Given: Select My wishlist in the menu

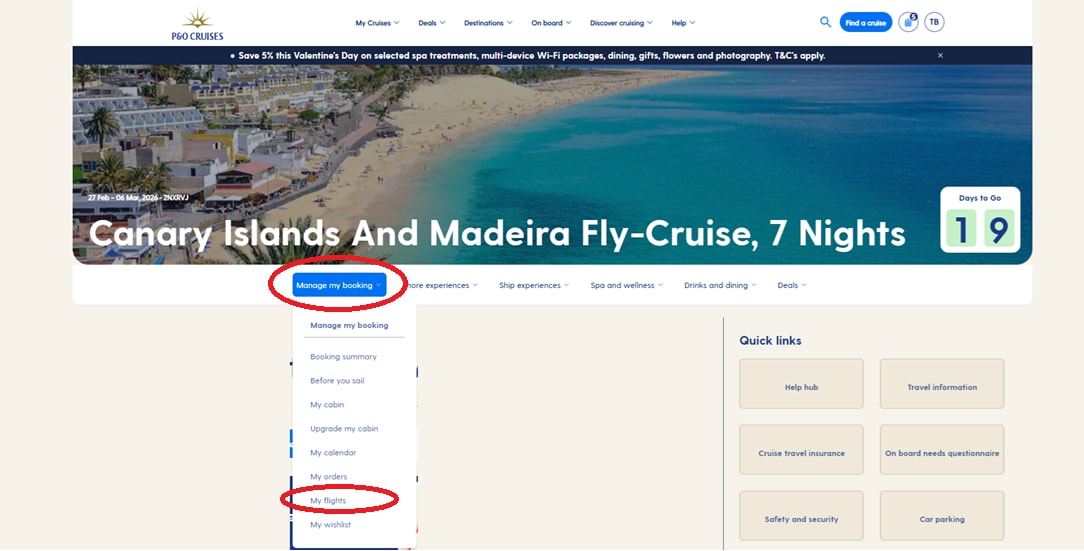Looking at the screenshot, I should tap(330, 525).
